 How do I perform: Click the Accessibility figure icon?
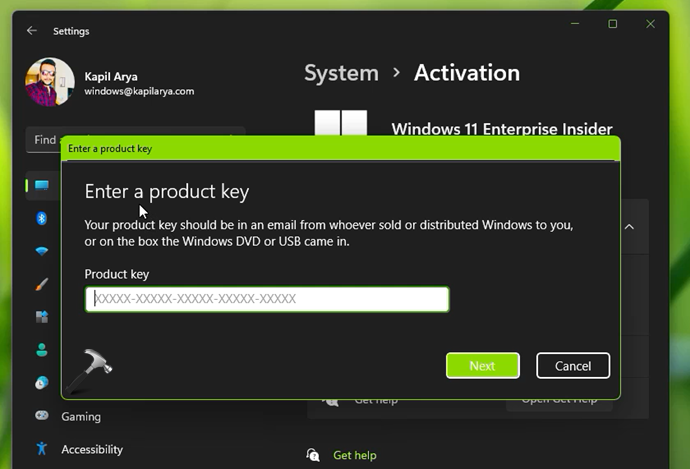[42, 449]
